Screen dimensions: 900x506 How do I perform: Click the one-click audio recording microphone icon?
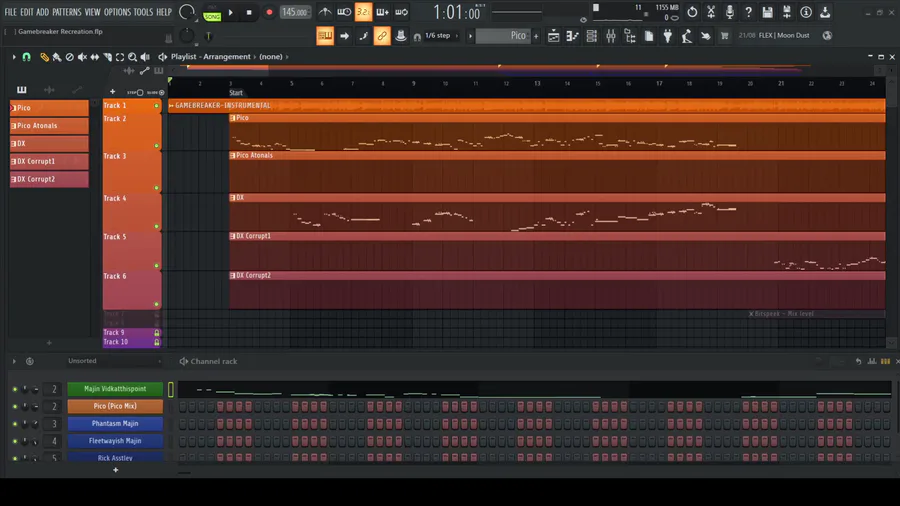click(730, 12)
